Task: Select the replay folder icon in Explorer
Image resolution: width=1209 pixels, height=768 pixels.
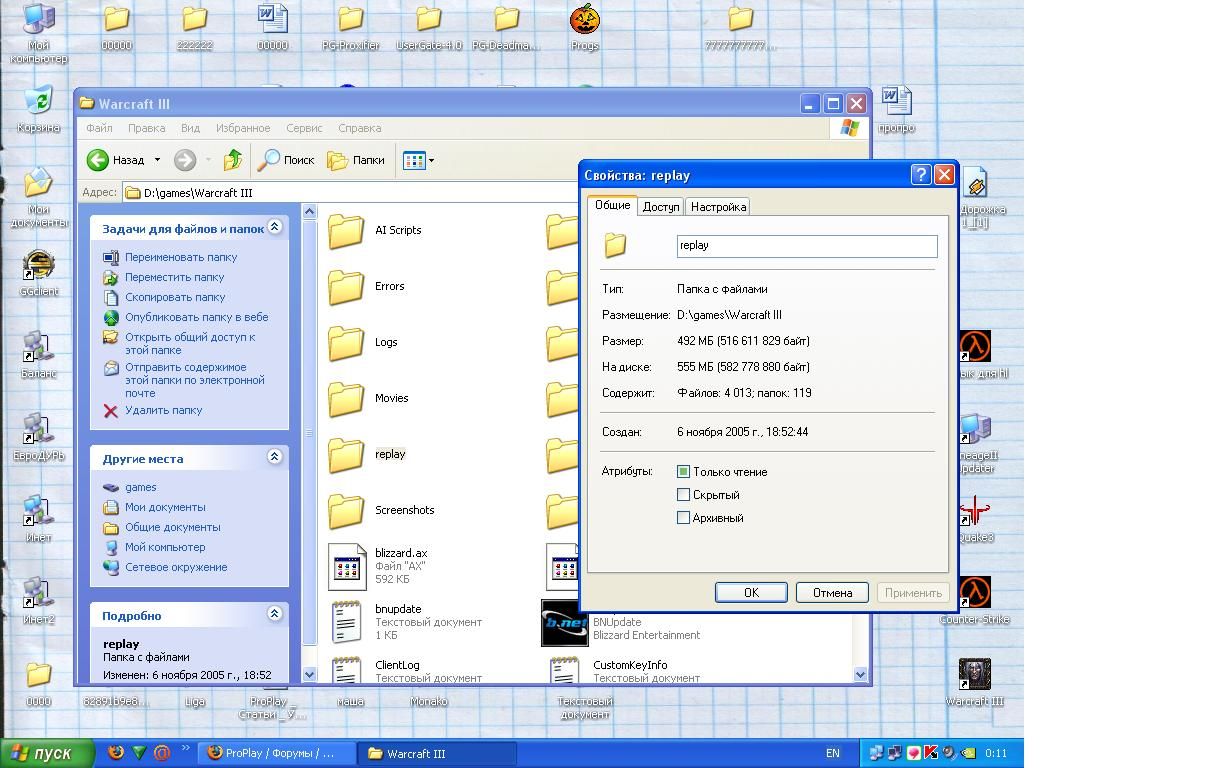Action: click(346, 455)
